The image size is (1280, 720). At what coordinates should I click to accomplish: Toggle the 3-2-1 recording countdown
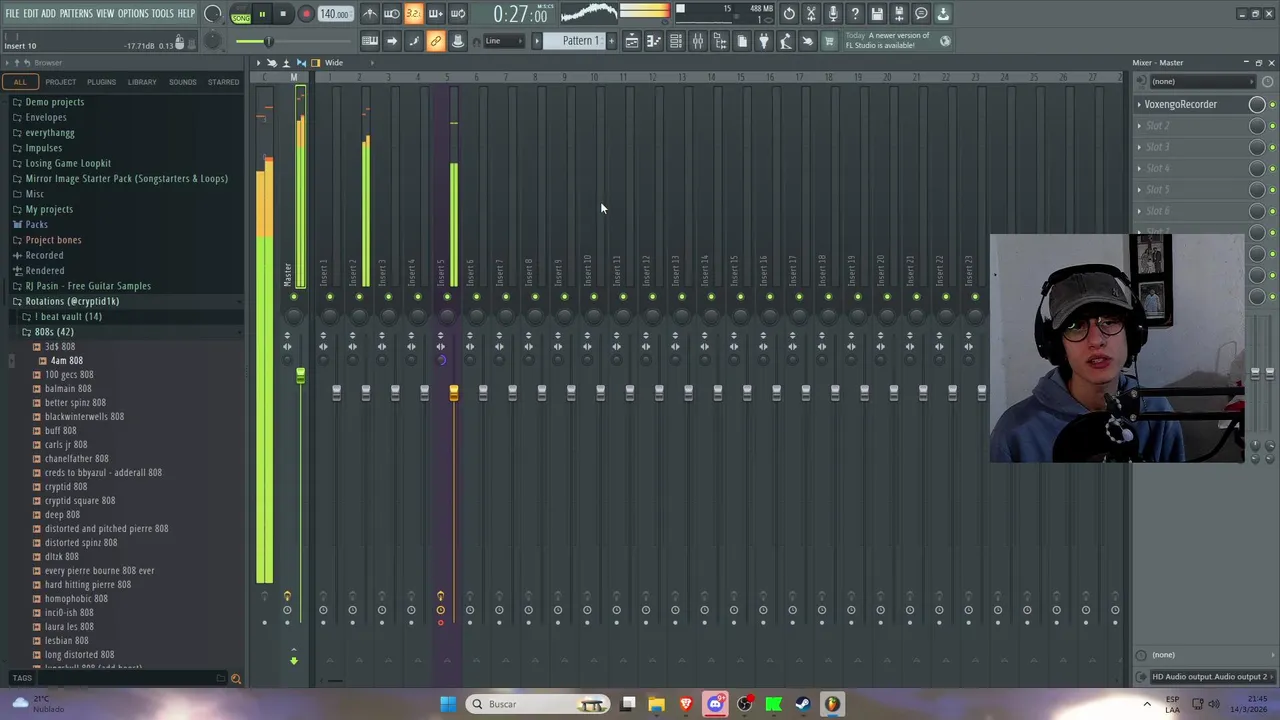click(x=413, y=14)
